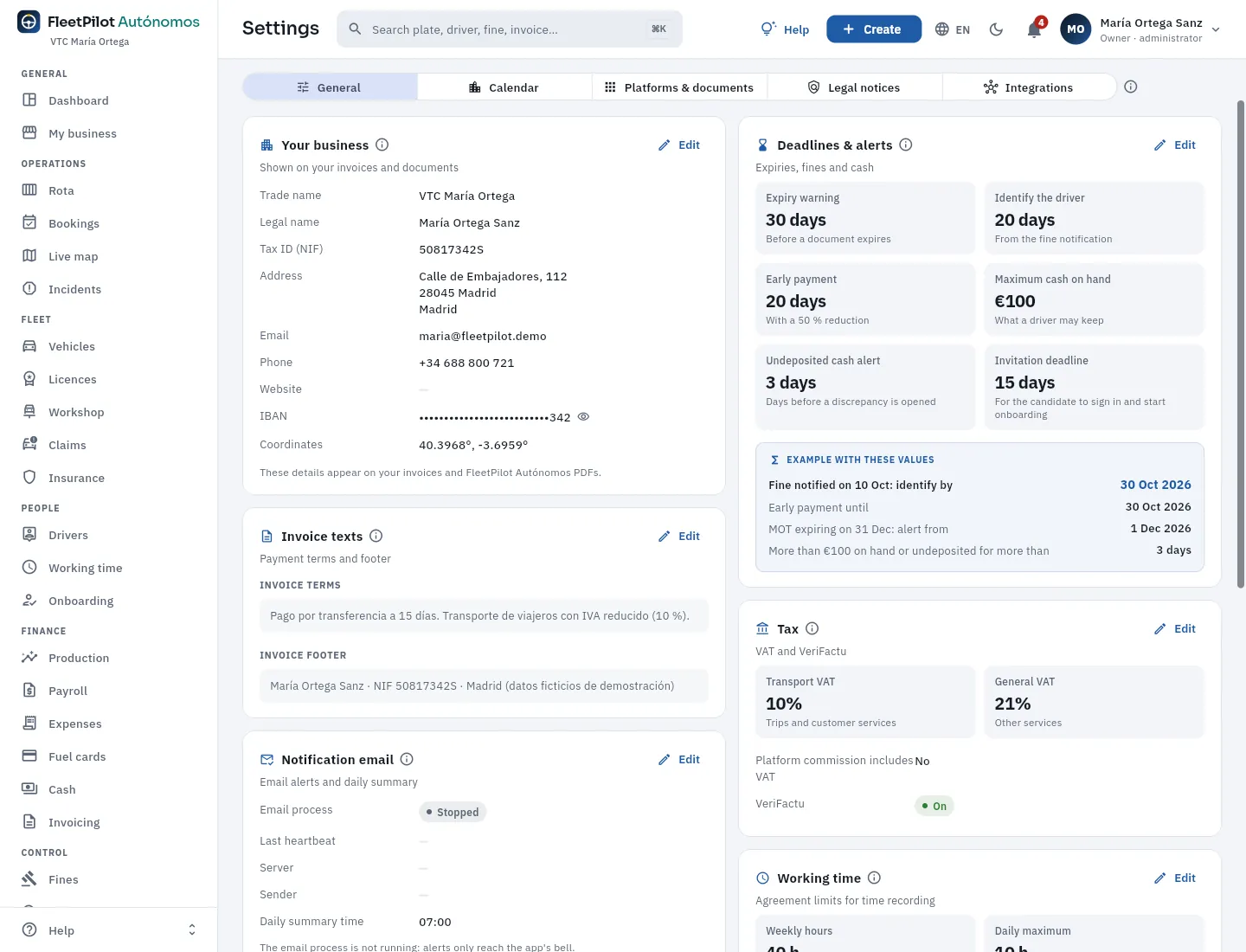Image resolution: width=1246 pixels, height=952 pixels.
Task: Switch to the Integrations tab
Action: point(1029,87)
